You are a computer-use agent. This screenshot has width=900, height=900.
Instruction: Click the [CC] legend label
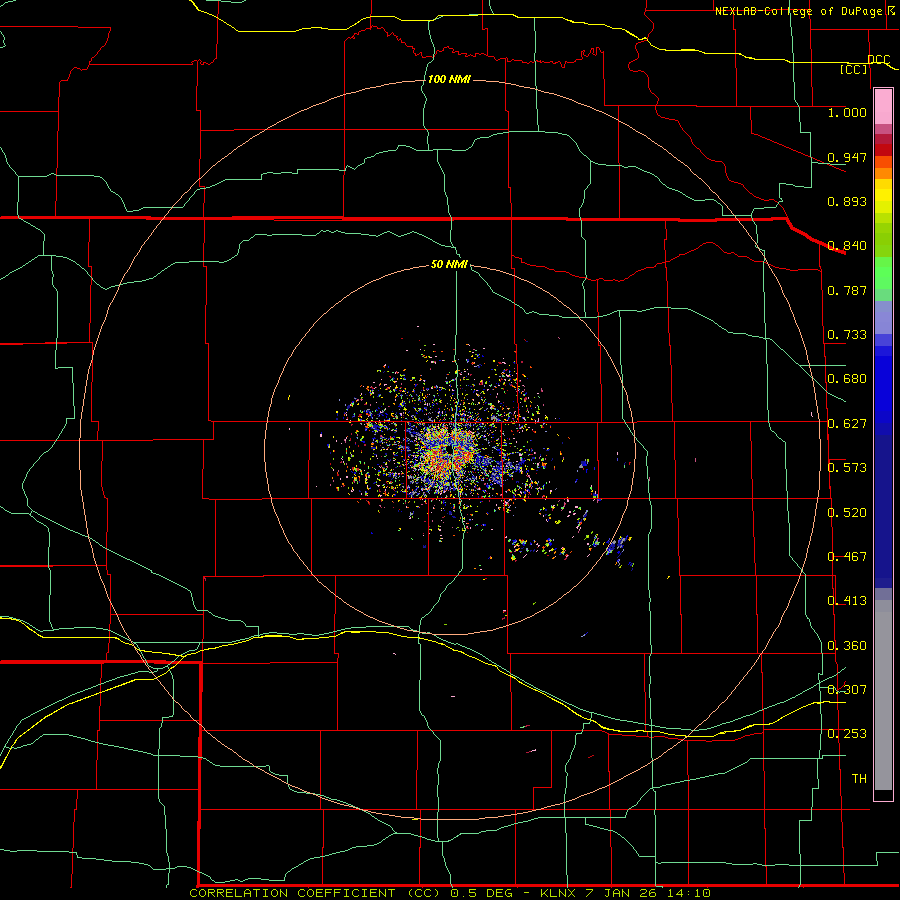[854, 69]
